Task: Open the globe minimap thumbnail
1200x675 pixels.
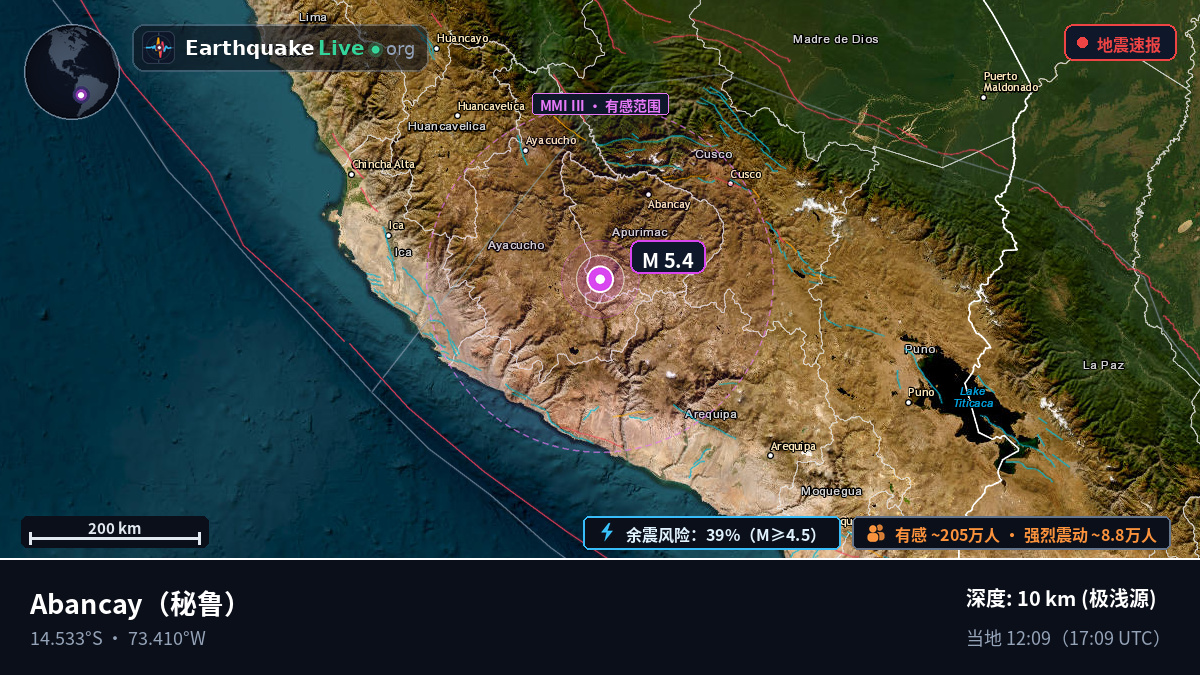Action: (x=72, y=72)
